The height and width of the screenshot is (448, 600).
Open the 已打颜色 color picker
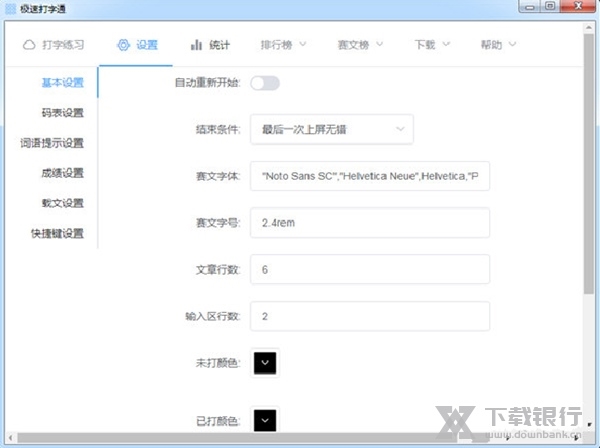[265, 421]
